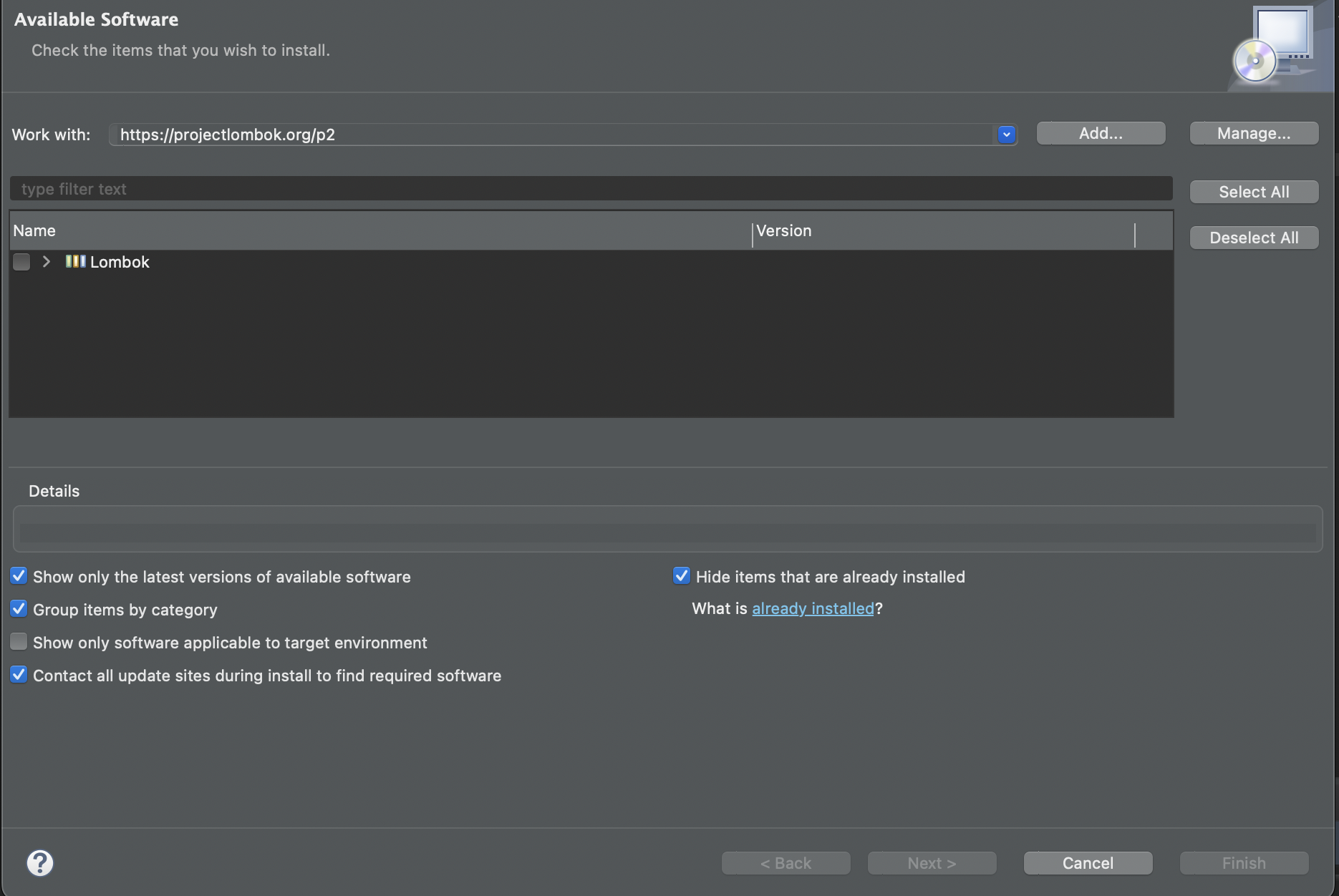Sort by the Name column header
This screenshot has height=896, width=1339.
(x=381, y=230)
